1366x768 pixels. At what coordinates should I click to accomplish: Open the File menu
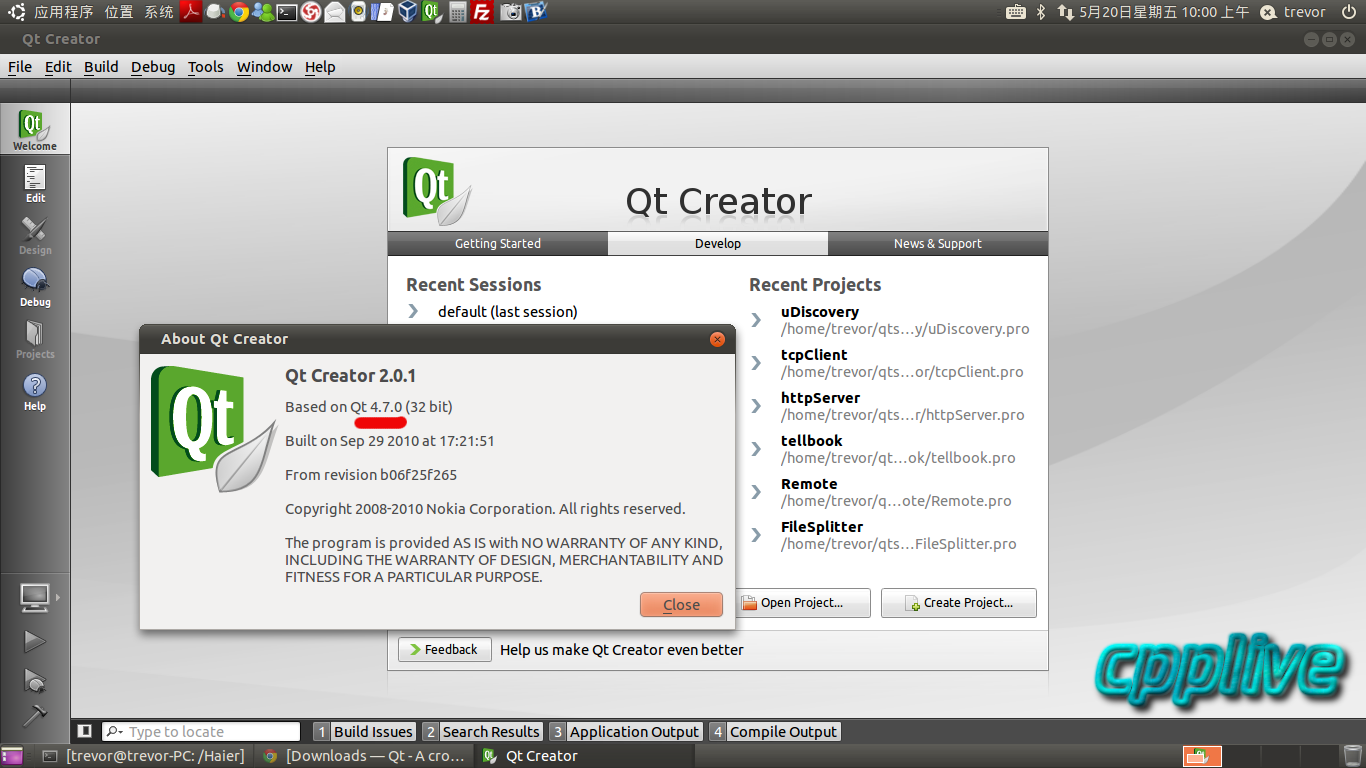20,67
